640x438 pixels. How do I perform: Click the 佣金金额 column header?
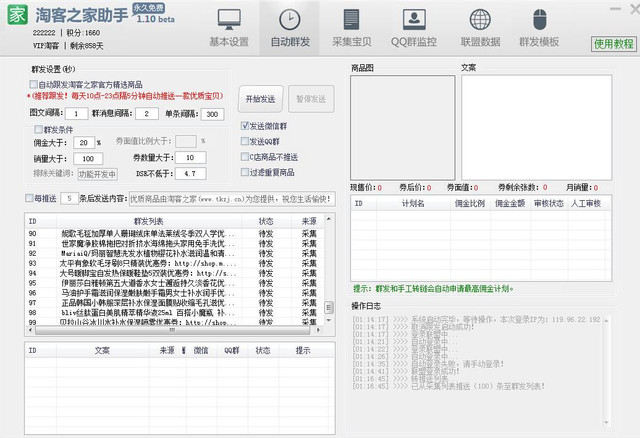pyautogui.click(x=510, y=203)
